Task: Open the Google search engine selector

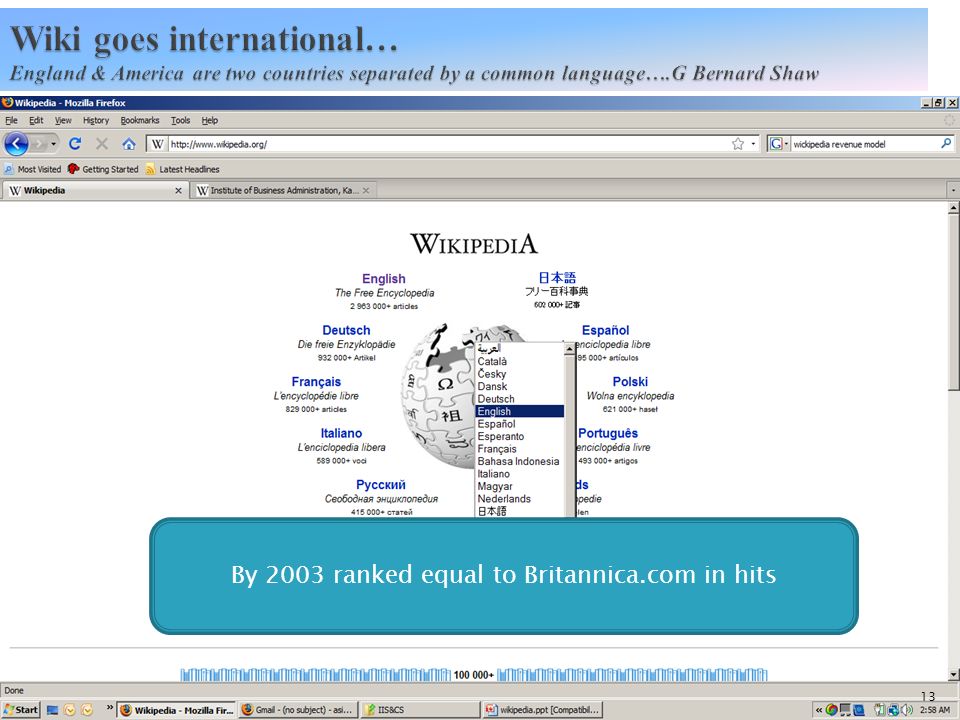Action: (x=778, y=144)
